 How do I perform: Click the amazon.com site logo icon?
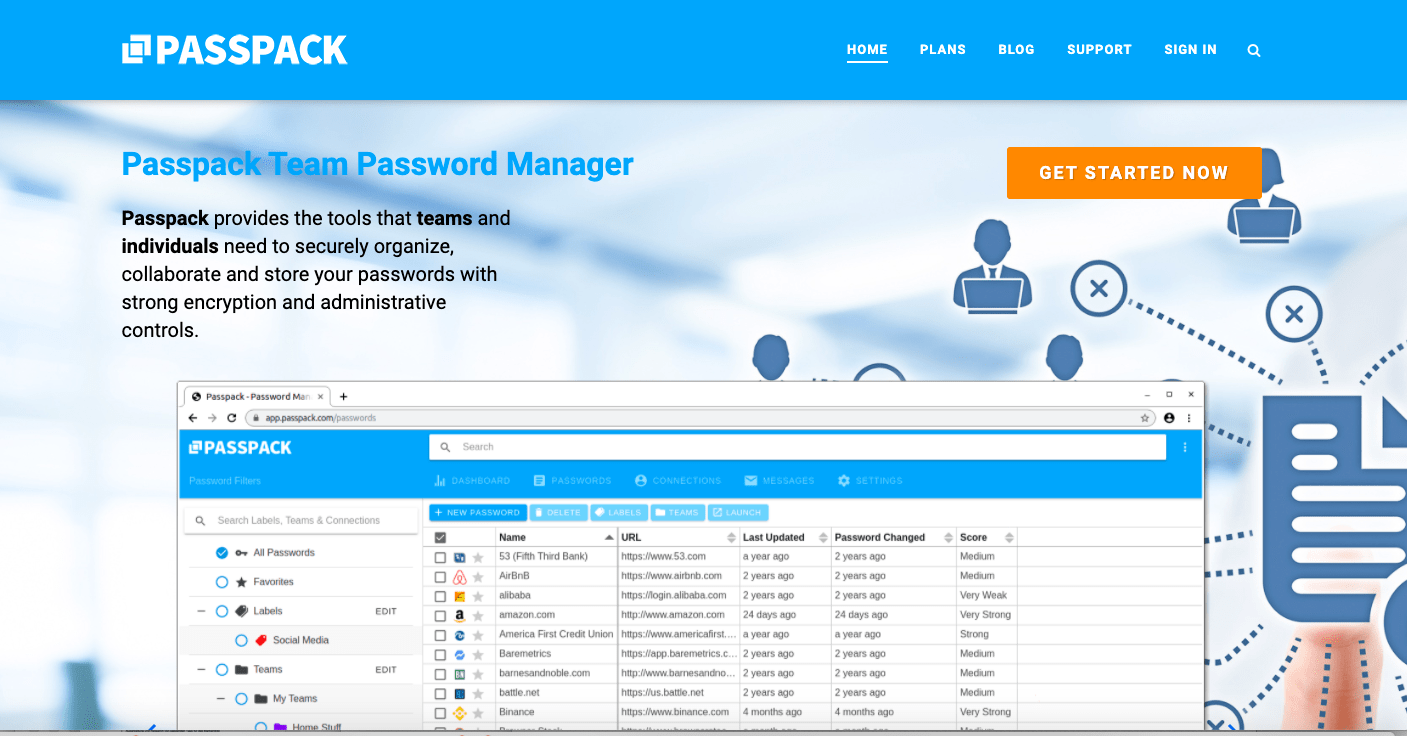[x=460, y=616]
